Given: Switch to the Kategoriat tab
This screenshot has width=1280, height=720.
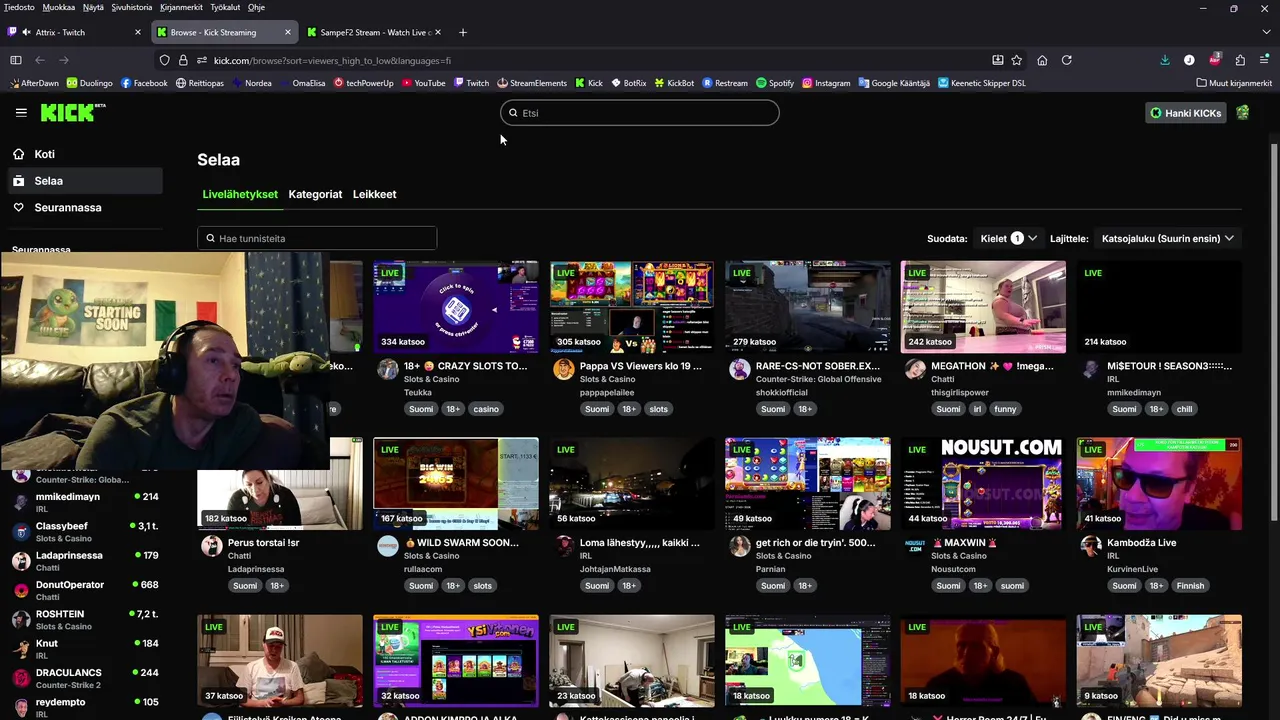Looking at the screenshot, I should pos(315,194).
